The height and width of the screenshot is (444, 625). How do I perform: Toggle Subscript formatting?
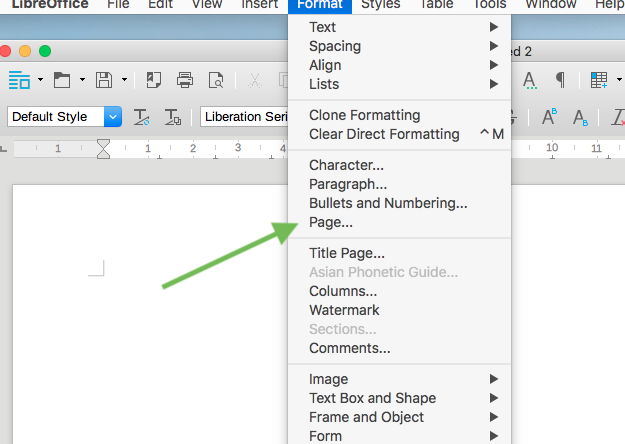pyautogui.click(x=581, y=117)
